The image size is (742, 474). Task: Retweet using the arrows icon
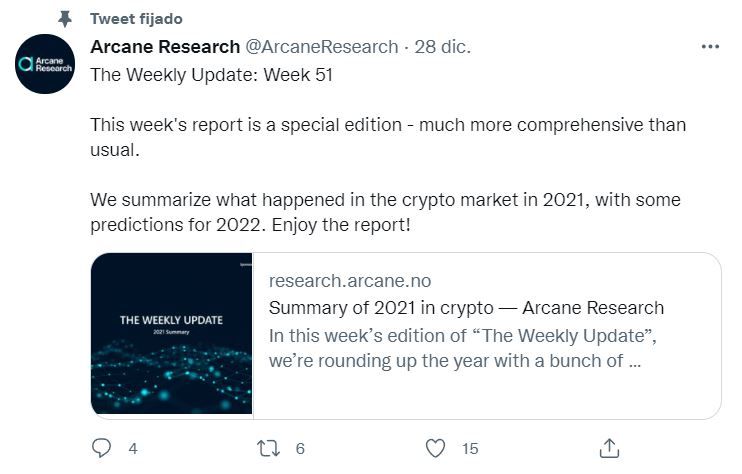point(268,448)
